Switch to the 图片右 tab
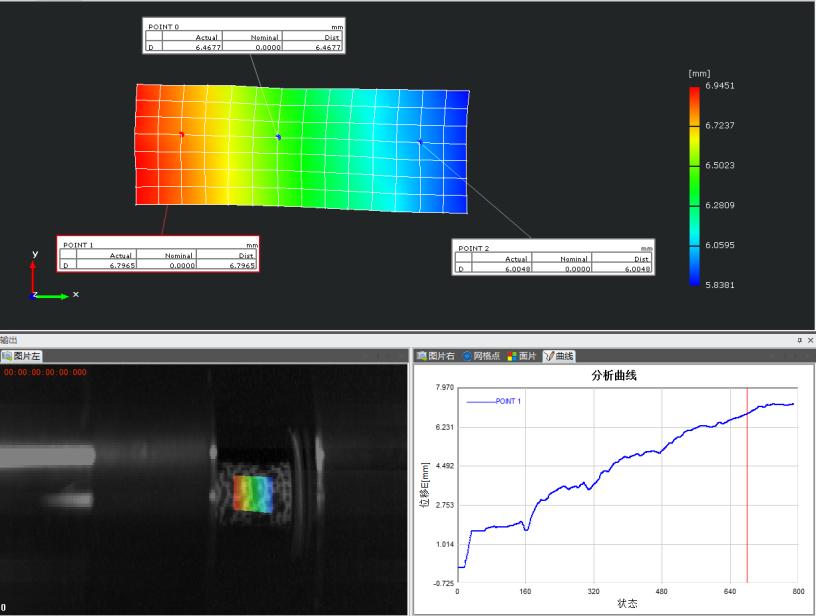 pyautogui.click(x=436, y=356)
